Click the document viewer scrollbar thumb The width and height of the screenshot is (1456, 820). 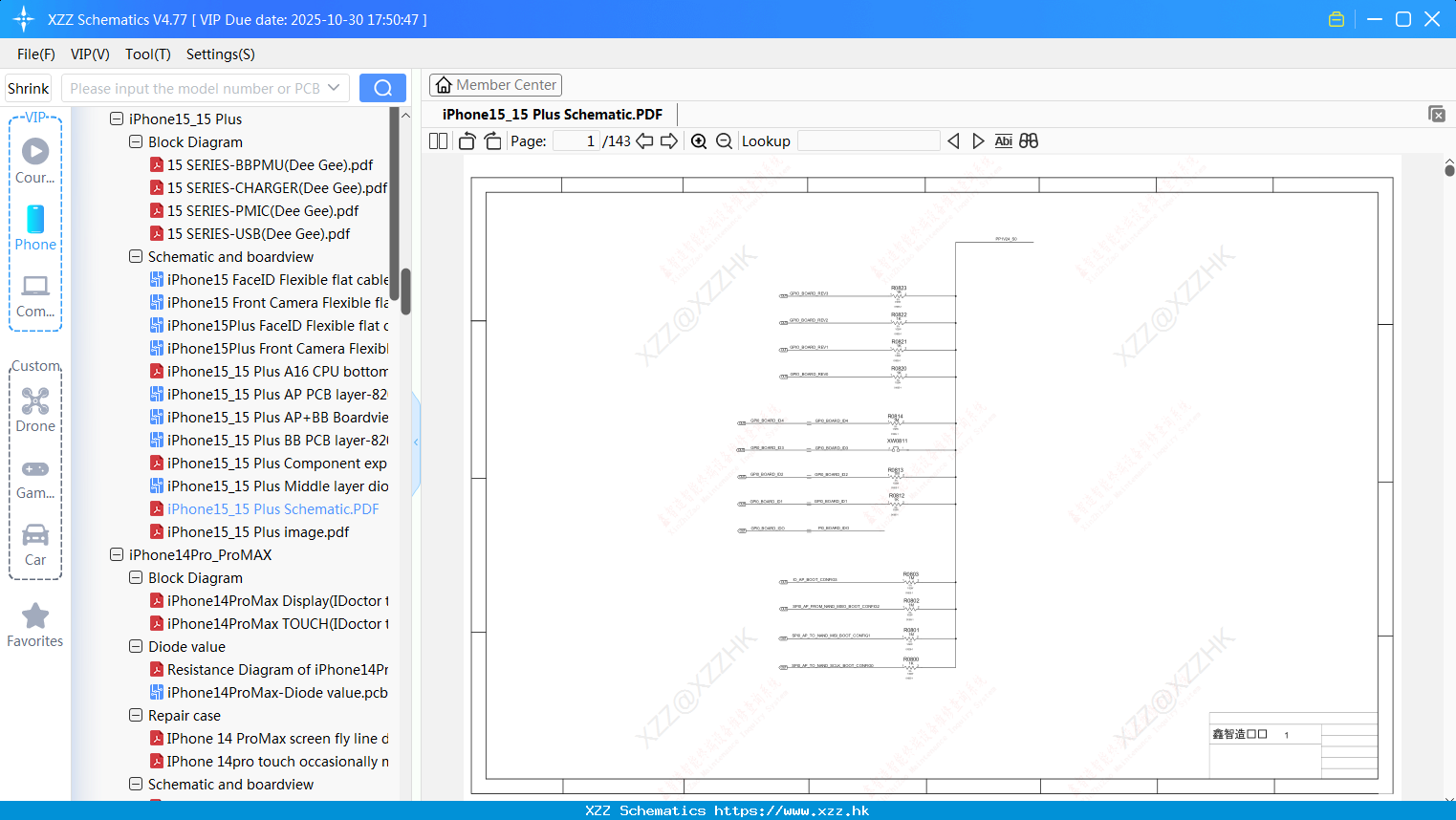1449,170
